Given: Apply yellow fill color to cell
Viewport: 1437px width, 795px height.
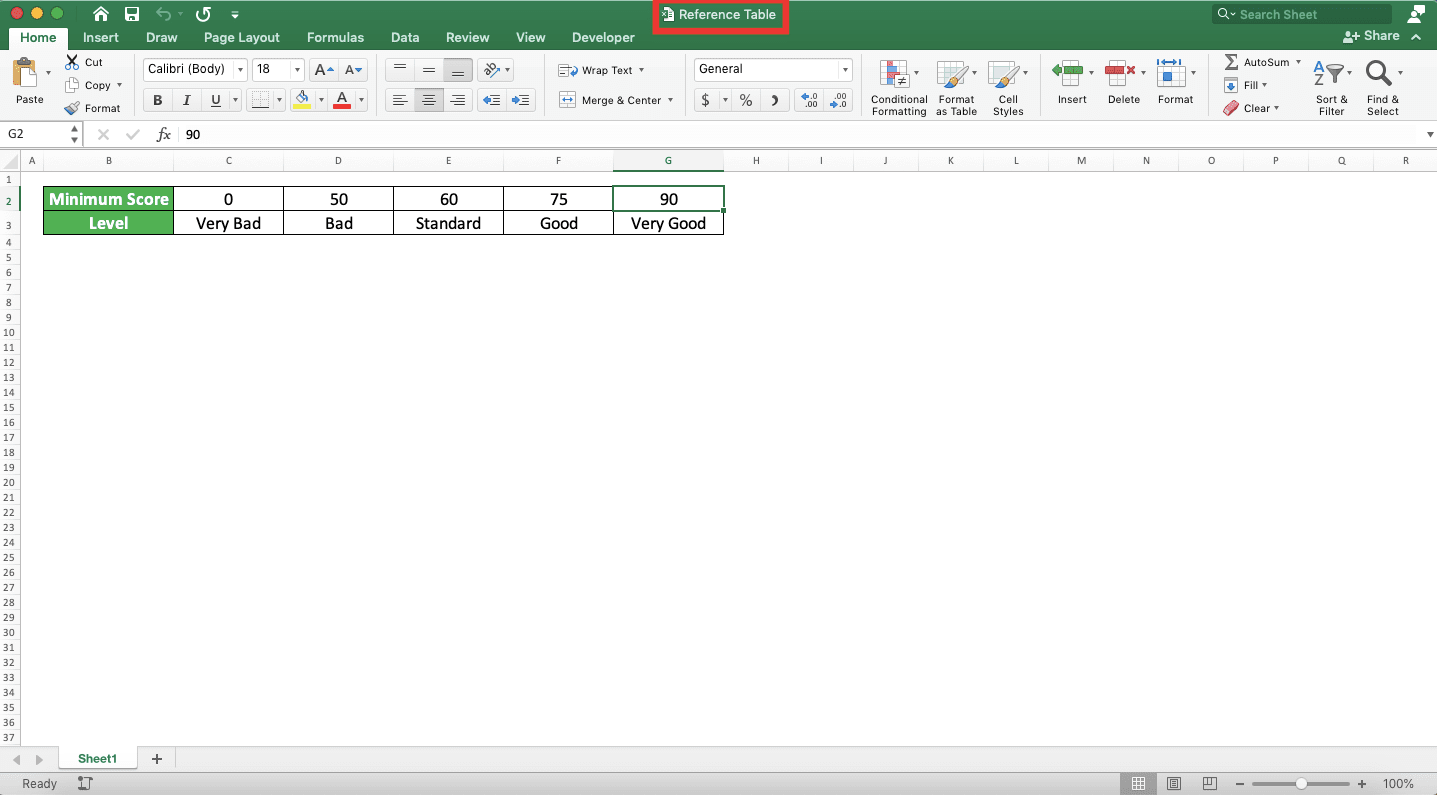Looking at the screenshot, I should [302, 100].
